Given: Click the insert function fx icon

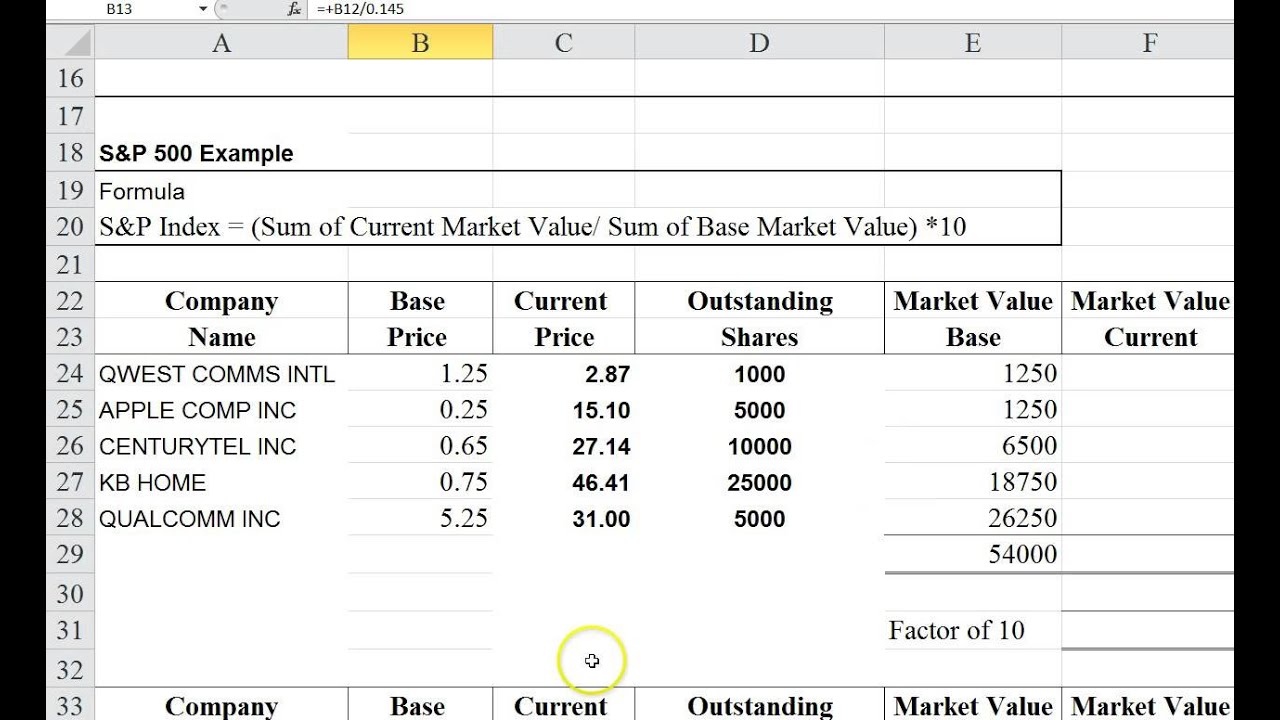Looking at the screenshot, I should (x=294, y=9).
